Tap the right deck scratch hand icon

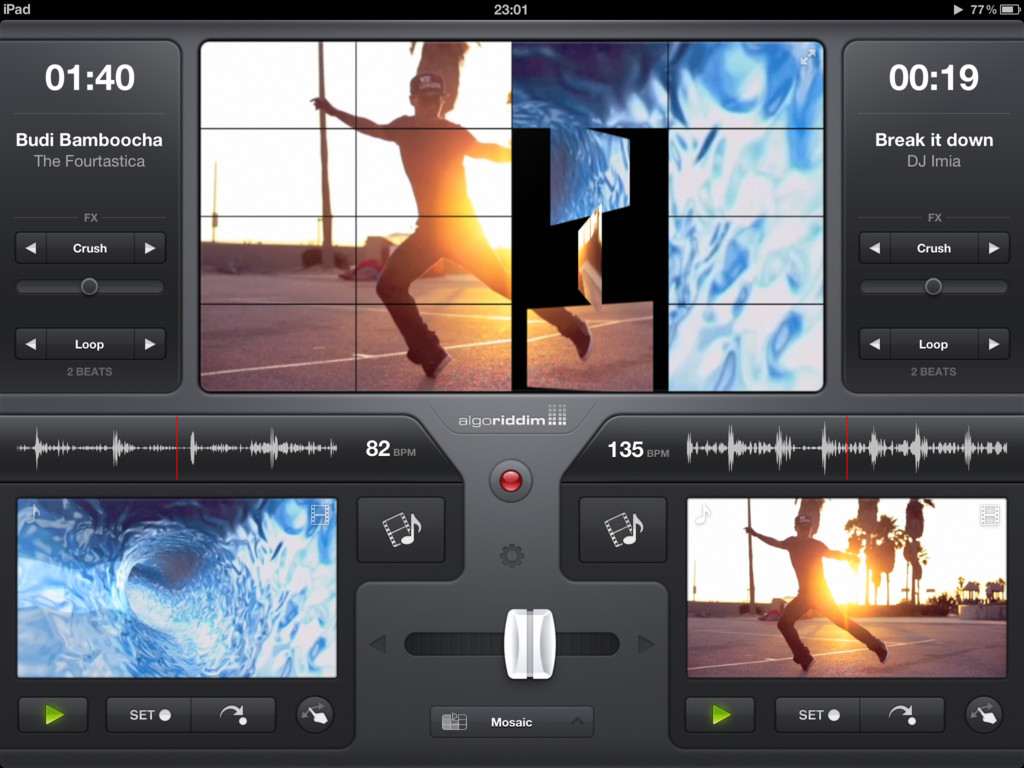pos(984,714)
